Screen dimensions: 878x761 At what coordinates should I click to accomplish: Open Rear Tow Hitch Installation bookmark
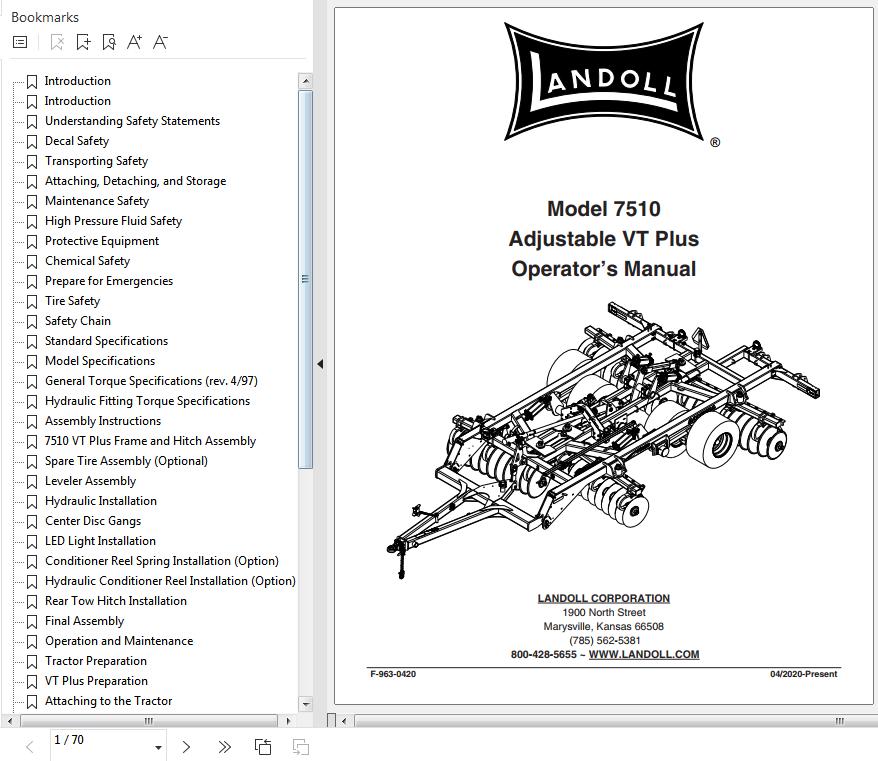(116, 601)
